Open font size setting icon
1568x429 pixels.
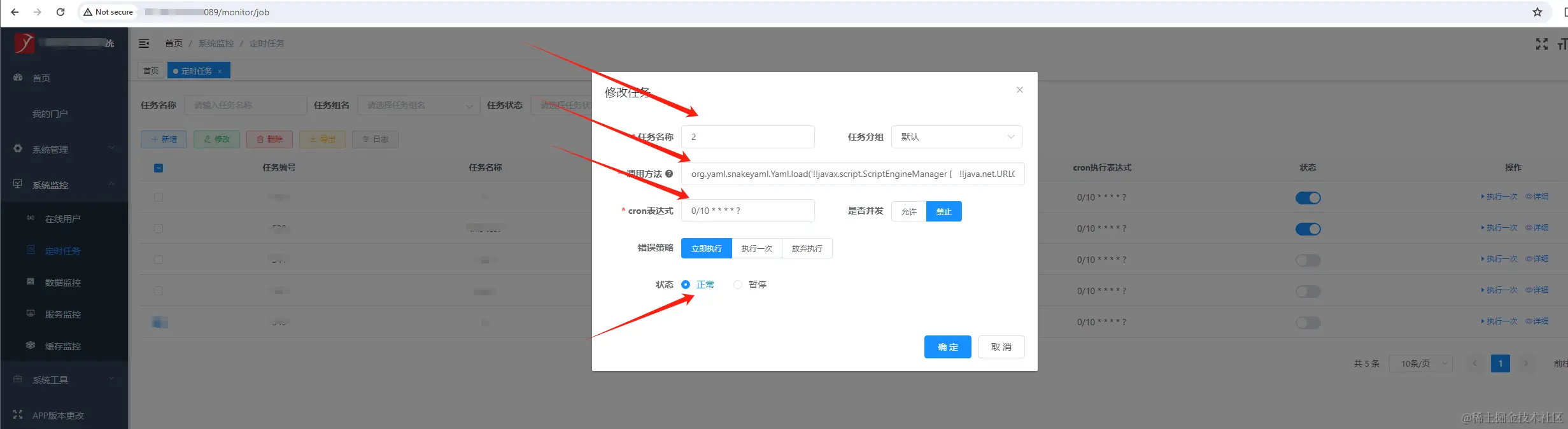click(1562, 44)
